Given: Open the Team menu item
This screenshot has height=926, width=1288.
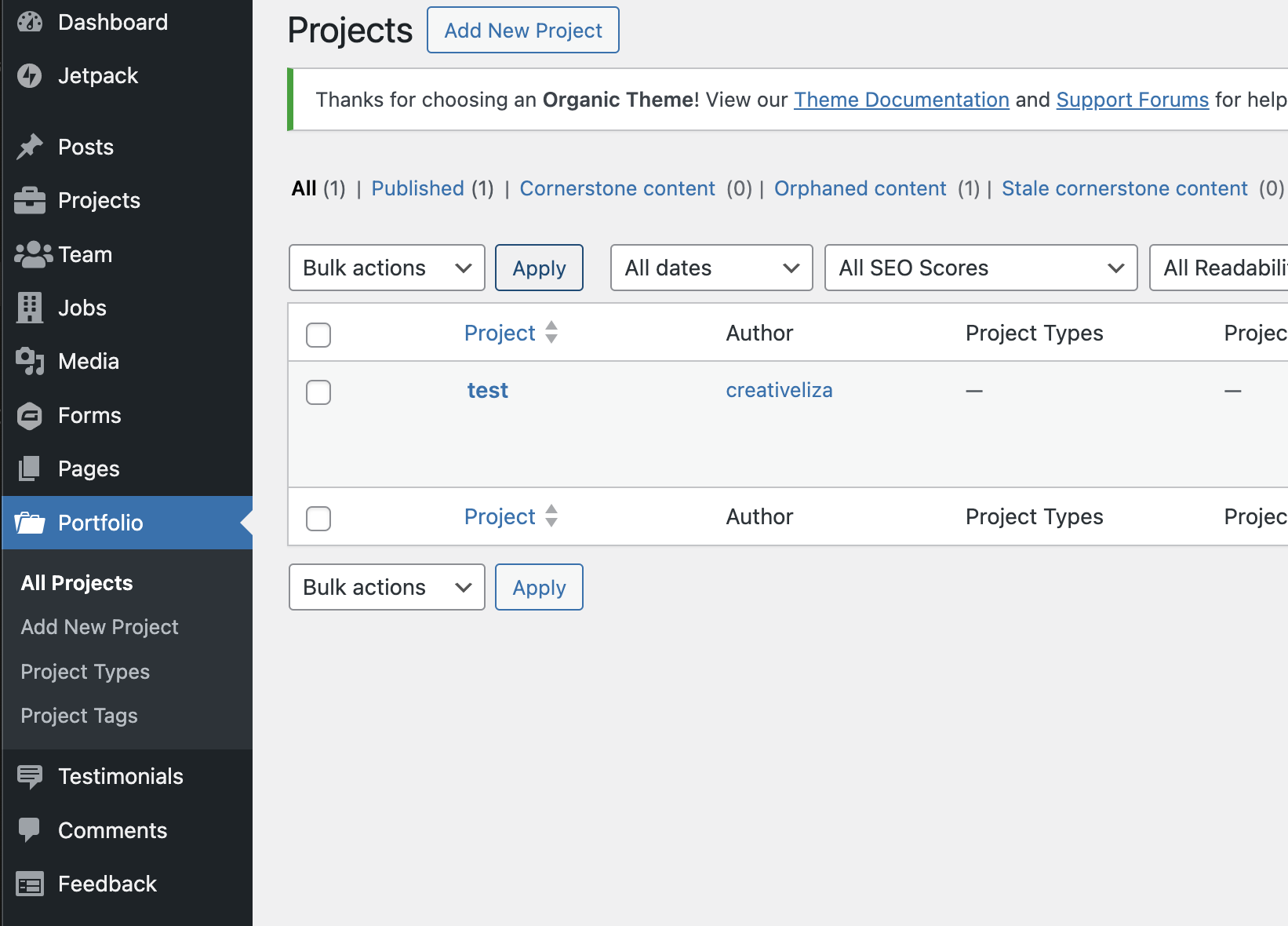Looking at the screenshot, I should click(x=86, y=254).
